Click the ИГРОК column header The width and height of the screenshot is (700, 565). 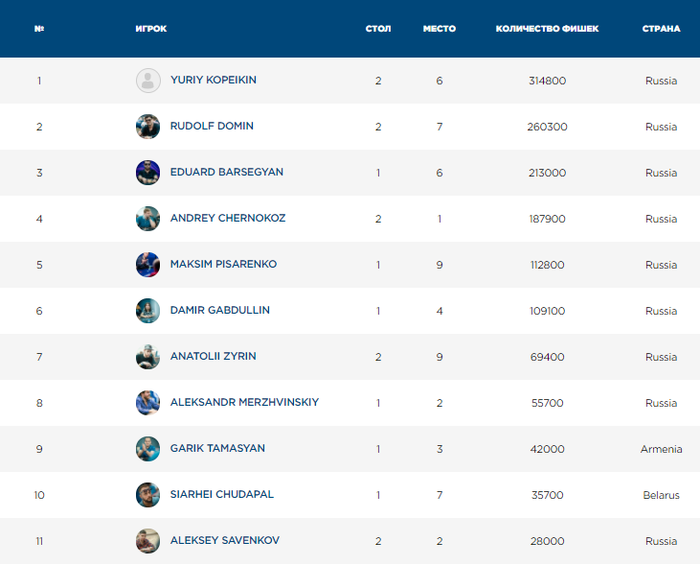click(x=151, y=29)
